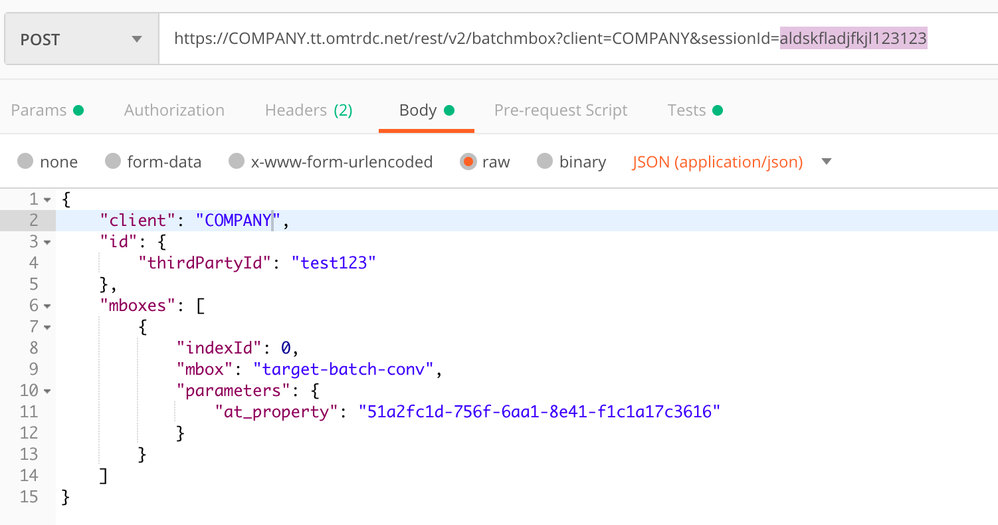This screenshot has height=525, width=998.
Task: Click the at_property value string in editor
Action: tap(539, 412)
